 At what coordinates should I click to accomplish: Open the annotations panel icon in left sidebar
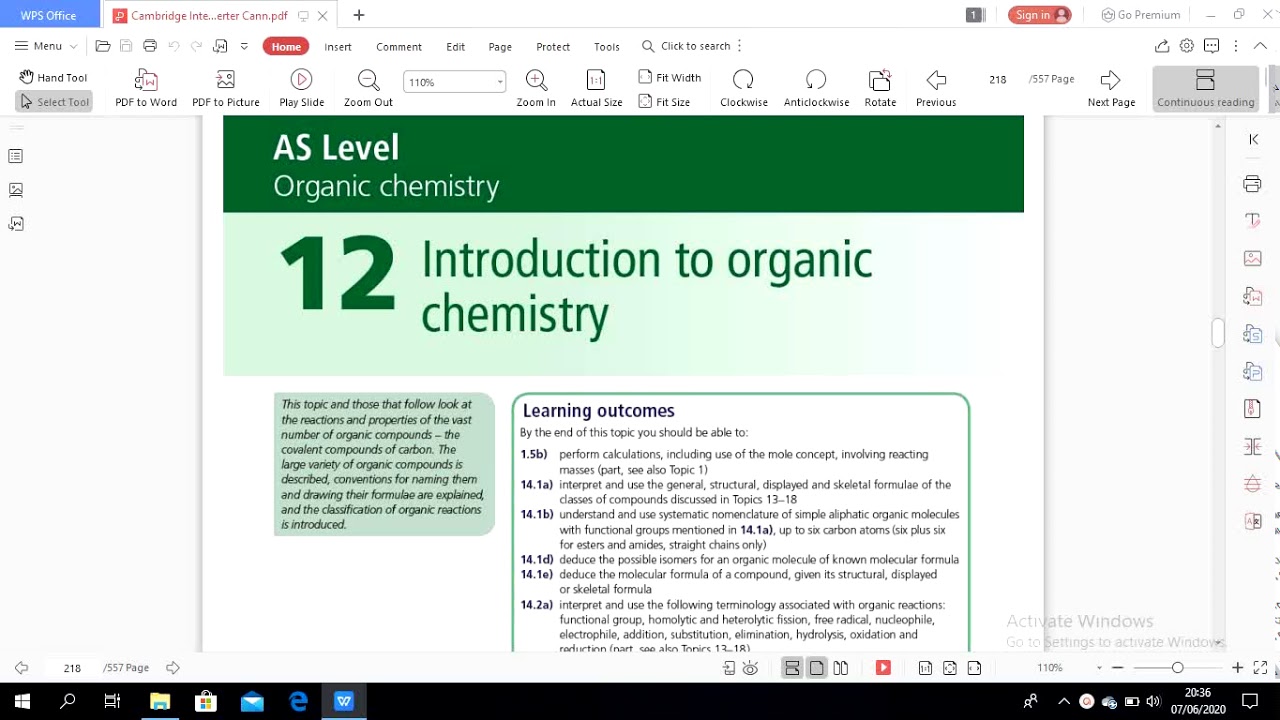tap(15, 224)
